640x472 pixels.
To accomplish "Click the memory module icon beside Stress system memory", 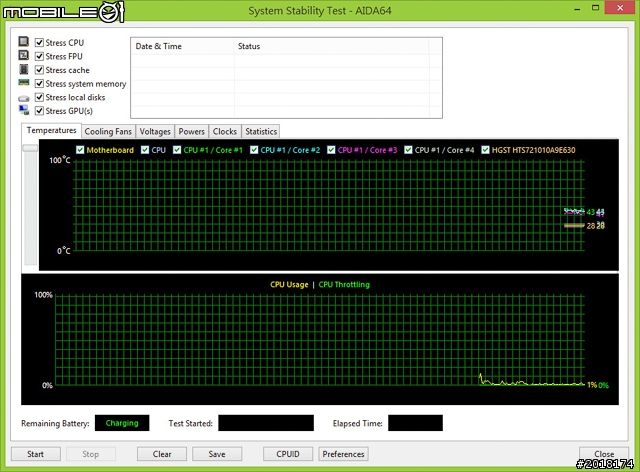I will click(x=24, y=82).
